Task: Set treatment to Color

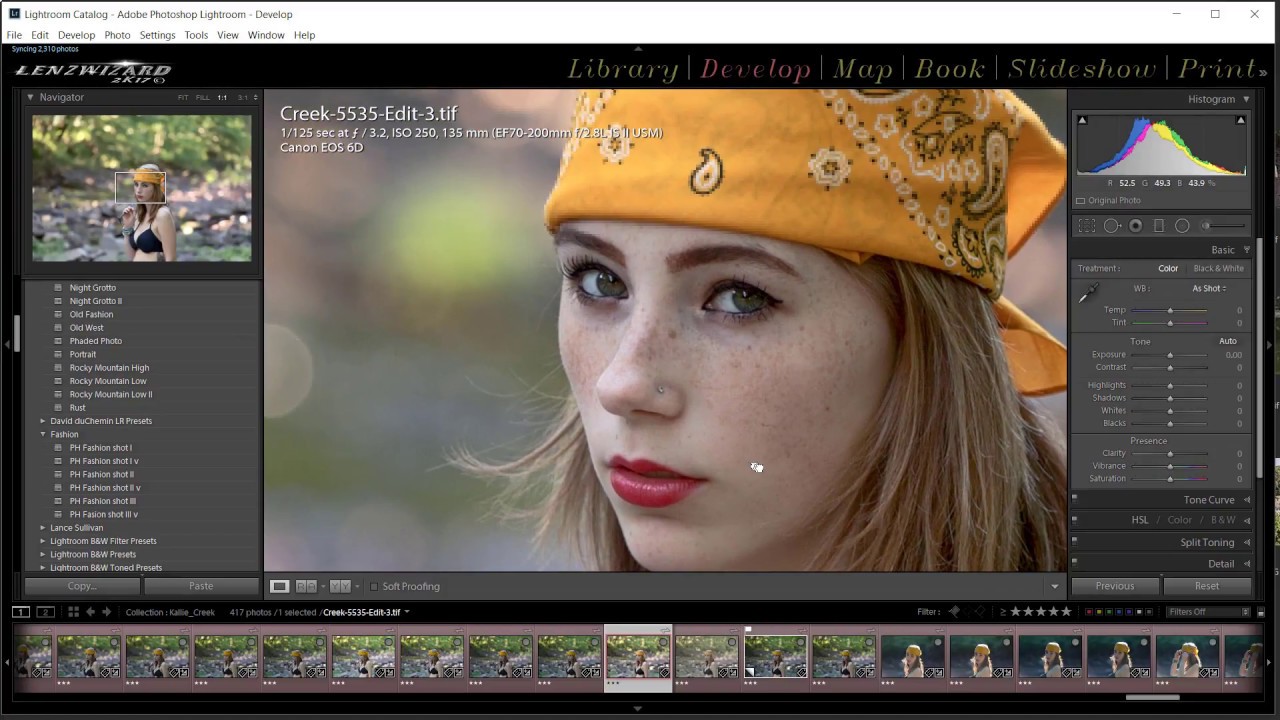Action: click(x=1168, y=268)
